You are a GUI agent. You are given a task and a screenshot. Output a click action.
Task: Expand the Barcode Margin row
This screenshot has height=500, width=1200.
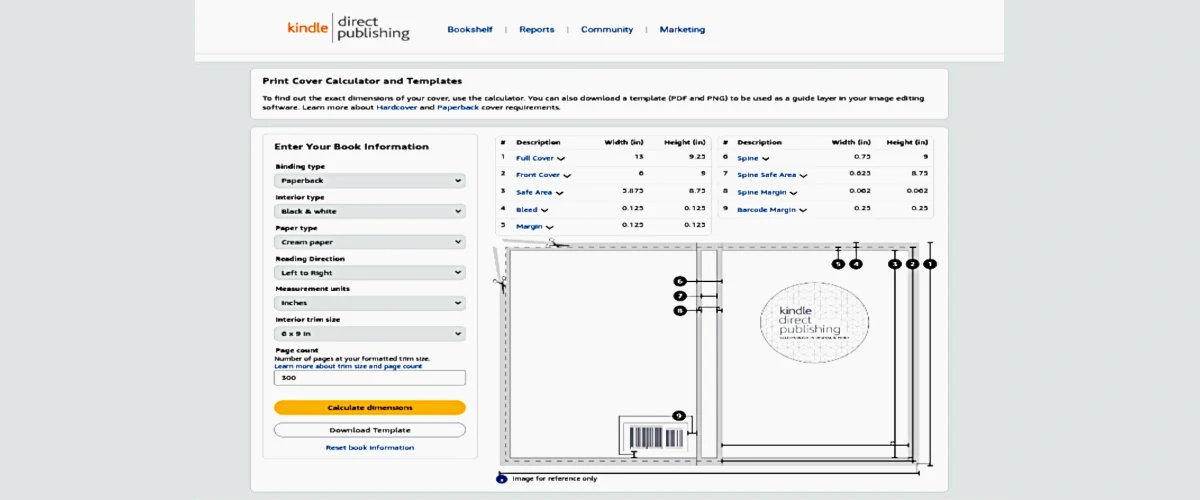pos(771,210)
